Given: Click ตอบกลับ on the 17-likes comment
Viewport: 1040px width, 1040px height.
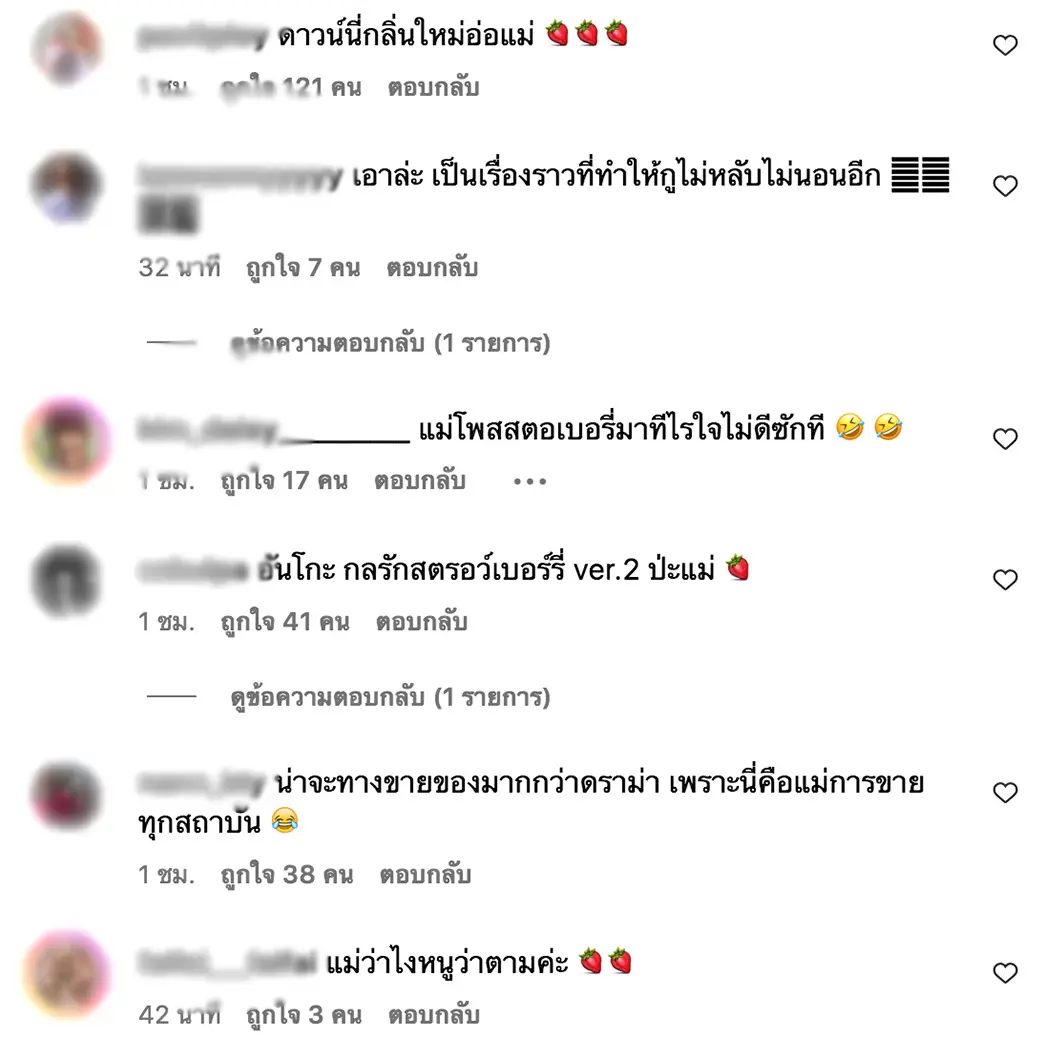Looking at the screenshot, I should click(x=420, y=481).
